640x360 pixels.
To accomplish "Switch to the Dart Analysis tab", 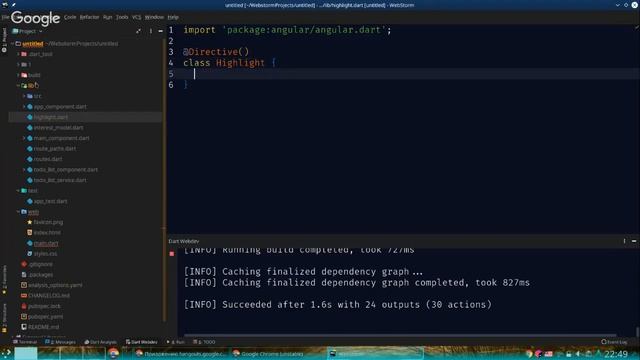I will coord(100,342).
